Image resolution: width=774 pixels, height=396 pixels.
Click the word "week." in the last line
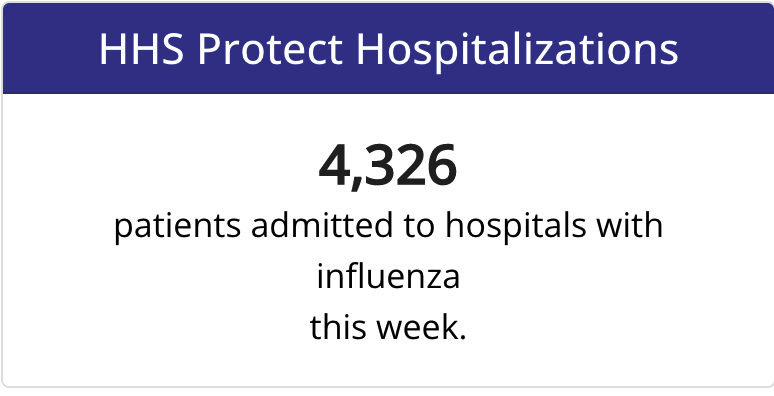pos(421,327)
